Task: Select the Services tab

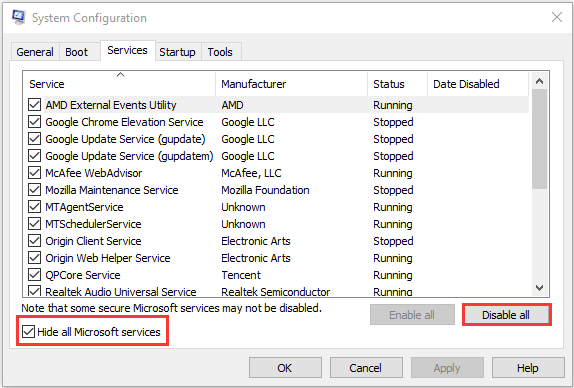Action: 127,50
